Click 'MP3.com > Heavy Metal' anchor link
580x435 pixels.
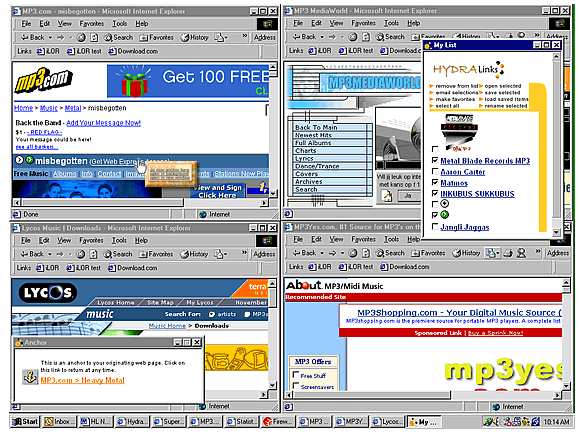point(82,380)
